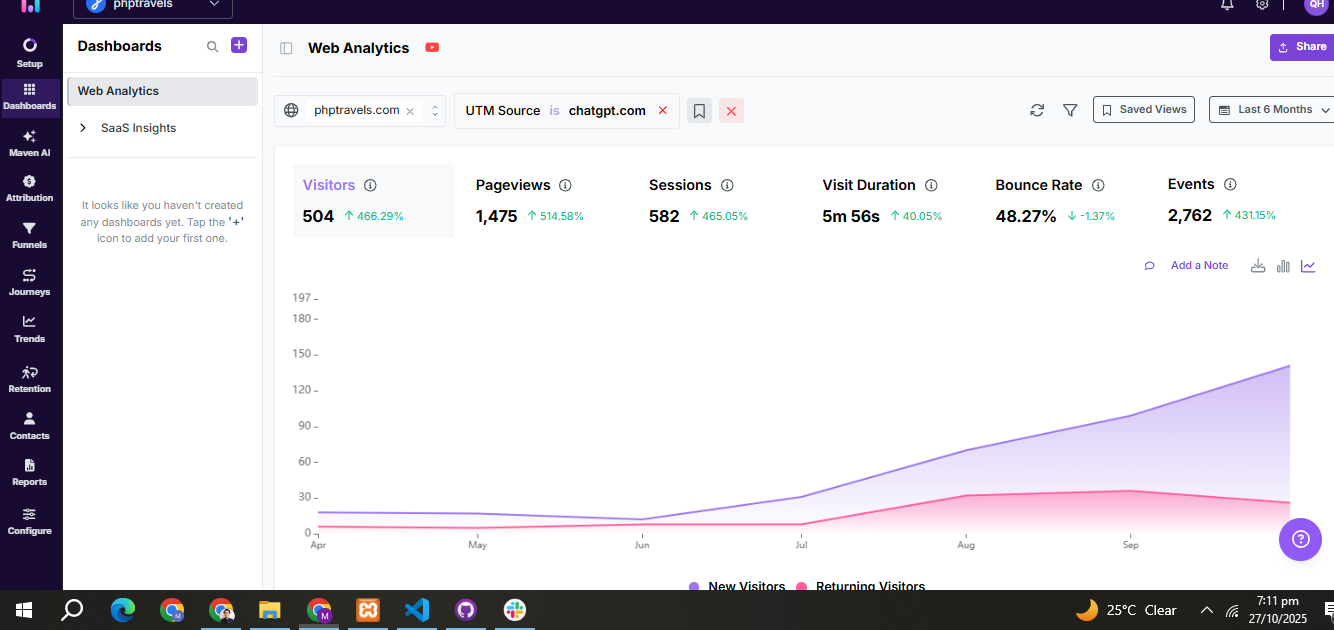Image resolution: width=1334 pixels, height=630 pixels.
Task: Open Saved Views button
Action: 1144,110
